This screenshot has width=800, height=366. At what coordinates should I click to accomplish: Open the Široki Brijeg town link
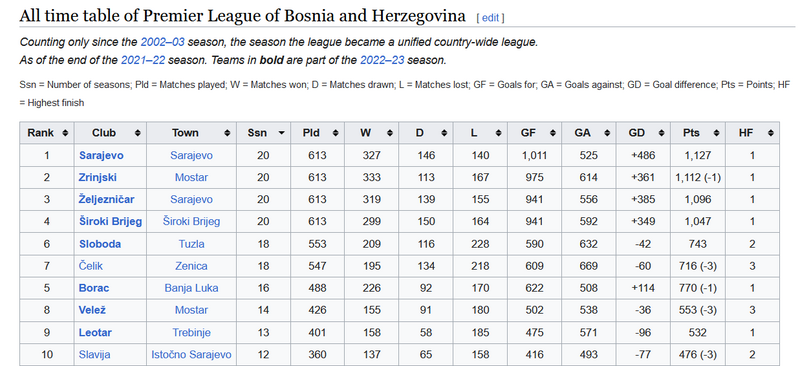point(191,222)
